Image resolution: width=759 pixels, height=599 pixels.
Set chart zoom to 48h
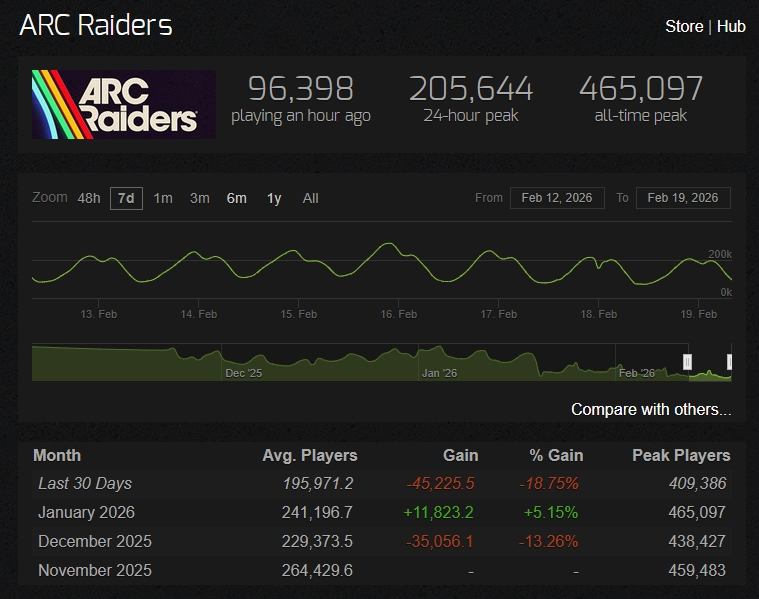click(x=89, y=198)
